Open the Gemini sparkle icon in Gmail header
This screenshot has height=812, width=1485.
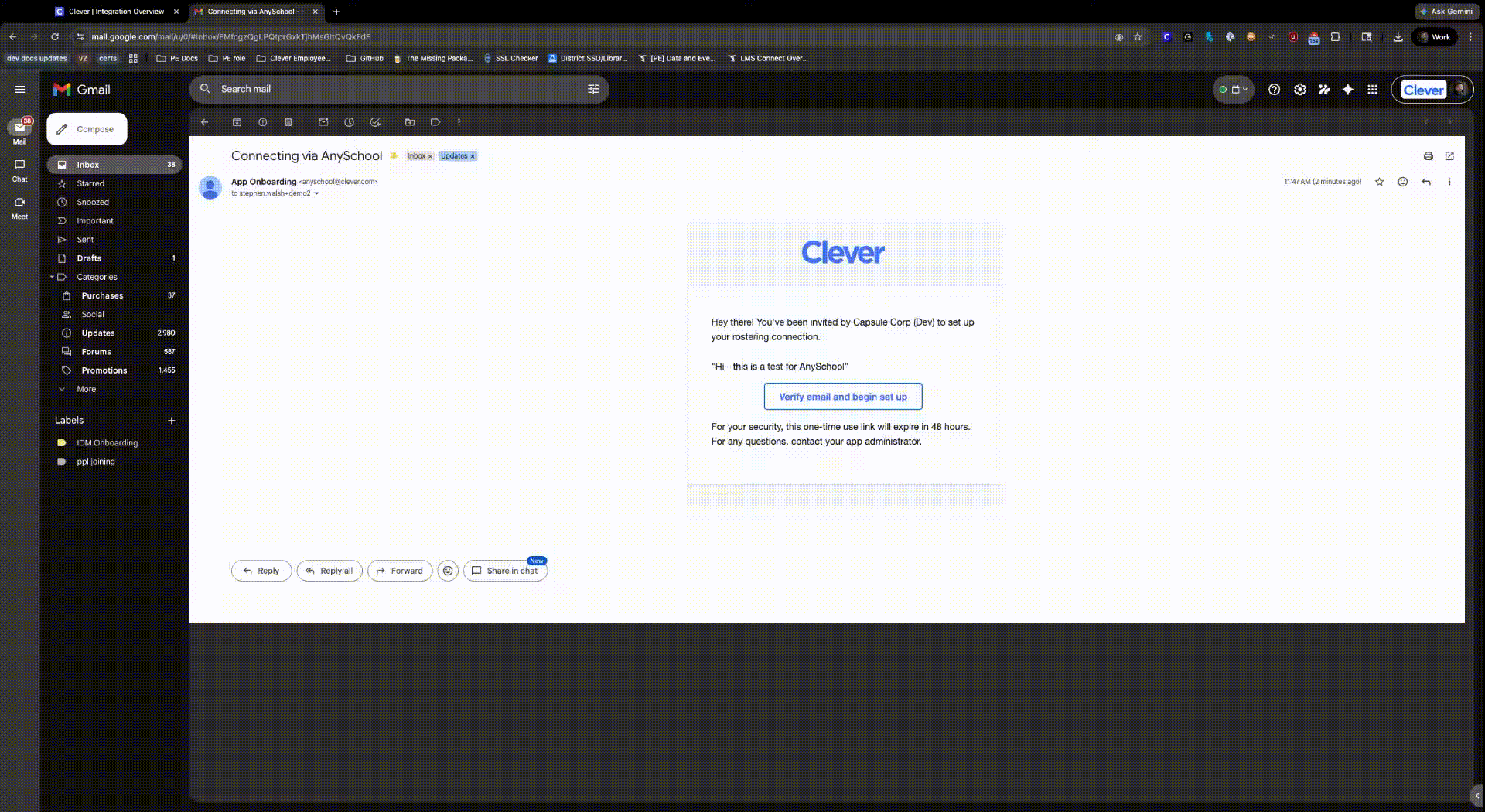[x=1348, y=90]
